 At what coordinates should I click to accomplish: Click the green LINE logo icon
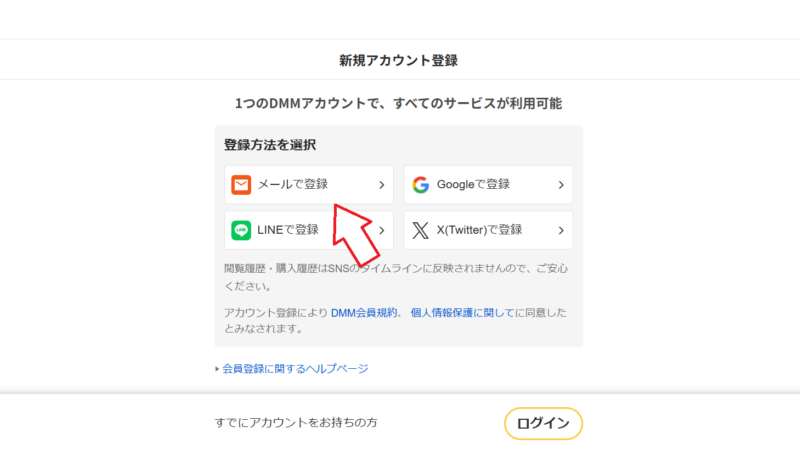click(x=241, y=230)
